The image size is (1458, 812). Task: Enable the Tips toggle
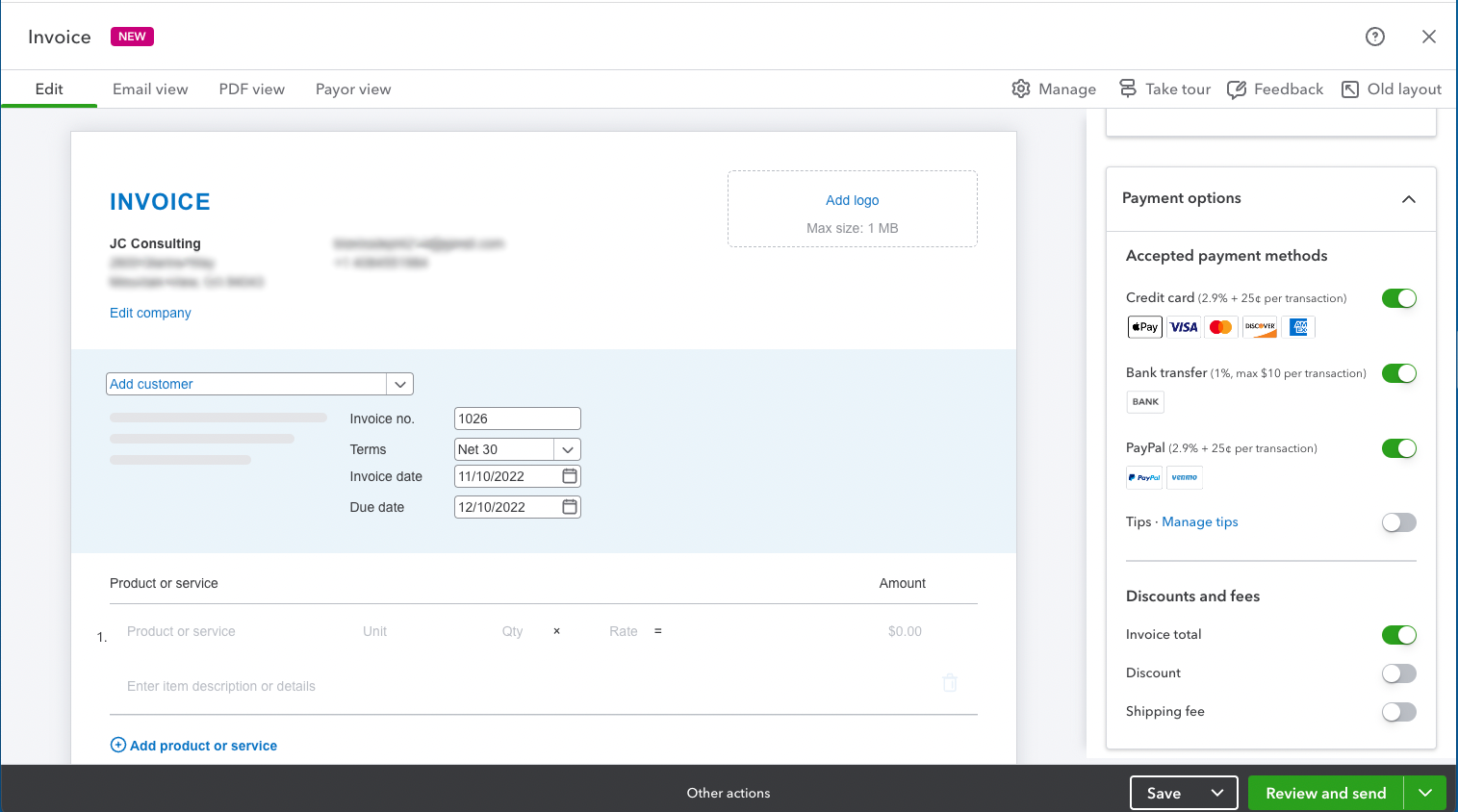[1398, 521]
